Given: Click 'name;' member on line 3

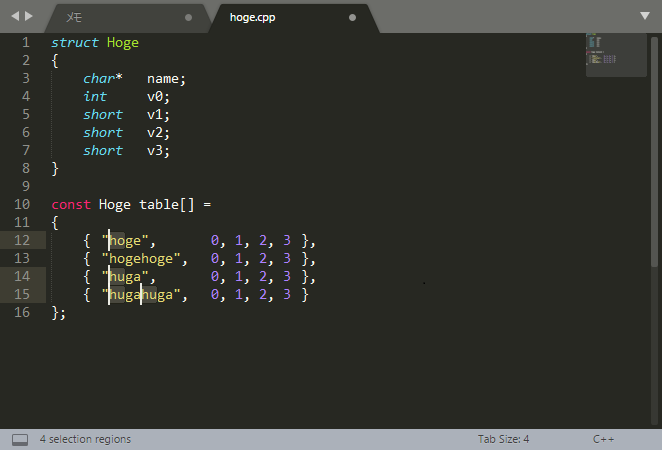Looking at the screenshot, I should pyautogui.click(x=166, y=79).
